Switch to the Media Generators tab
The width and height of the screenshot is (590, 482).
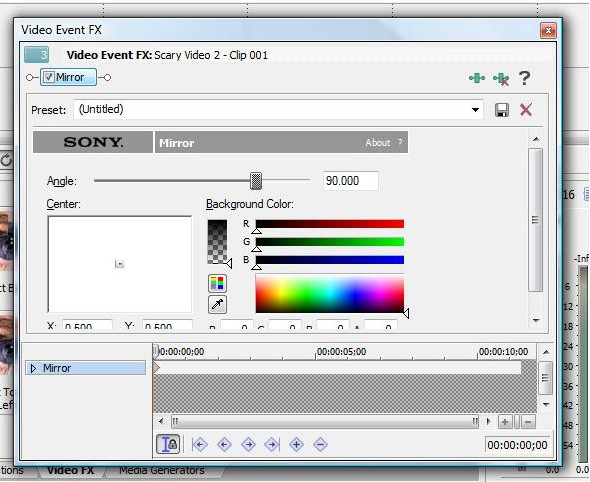162,470
